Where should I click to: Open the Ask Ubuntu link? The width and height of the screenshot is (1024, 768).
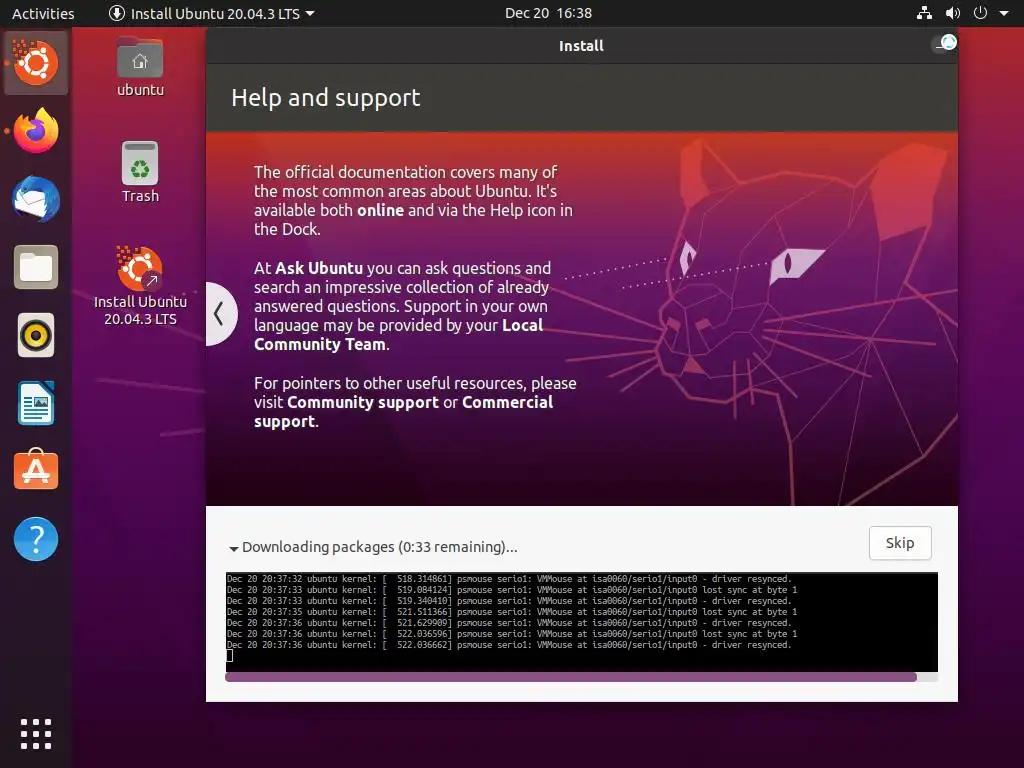click(319, 268)
